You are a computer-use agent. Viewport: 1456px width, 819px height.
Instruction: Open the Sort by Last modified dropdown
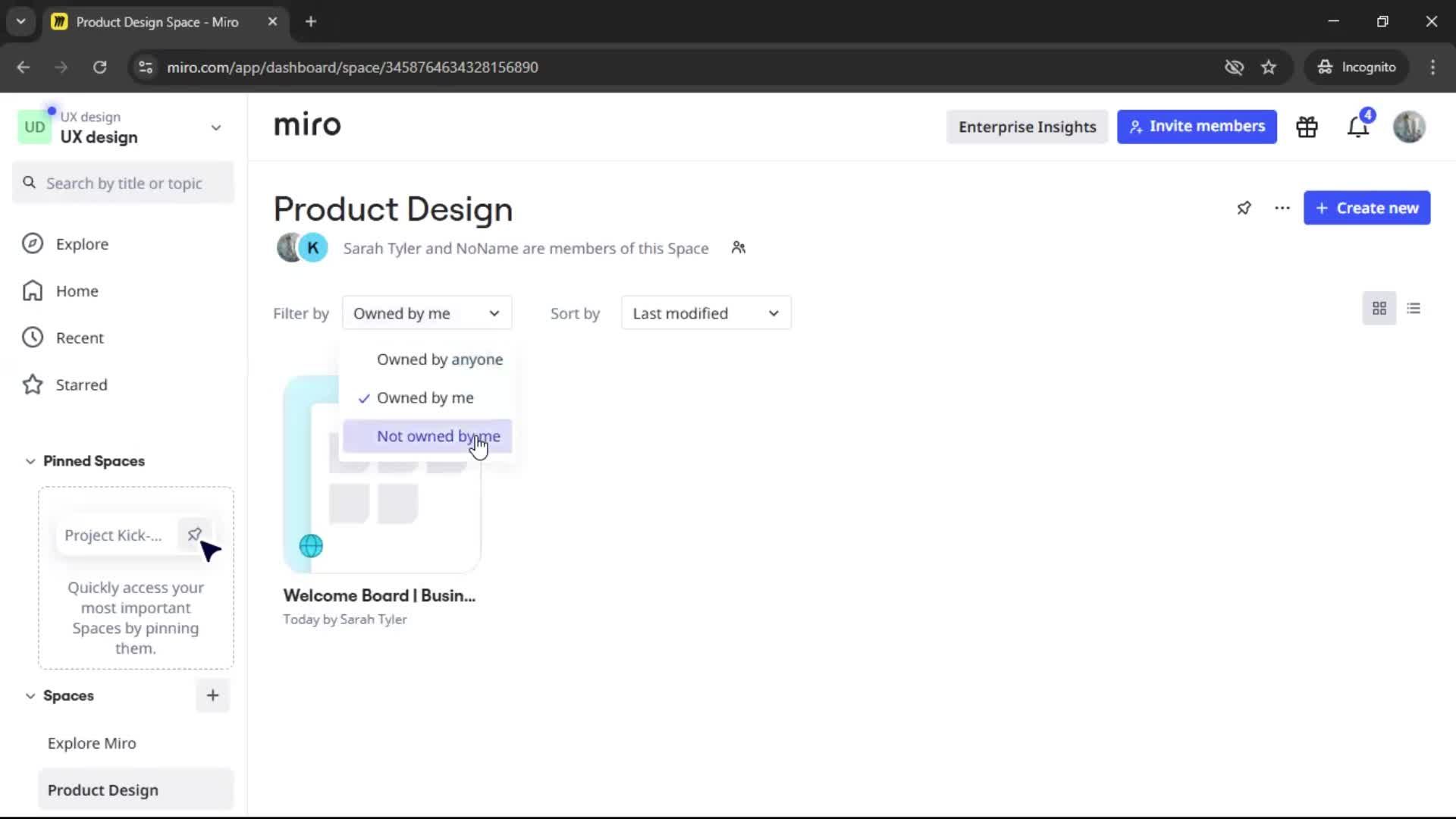tap(706, 313)
